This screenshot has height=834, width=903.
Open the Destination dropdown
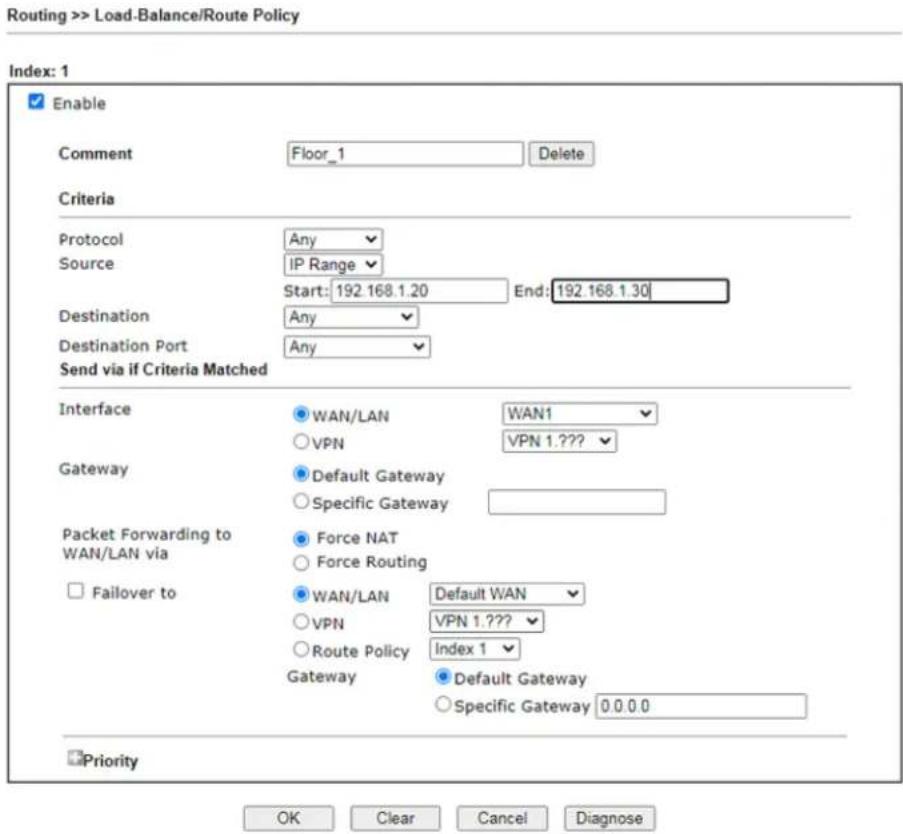coord(351,317)
